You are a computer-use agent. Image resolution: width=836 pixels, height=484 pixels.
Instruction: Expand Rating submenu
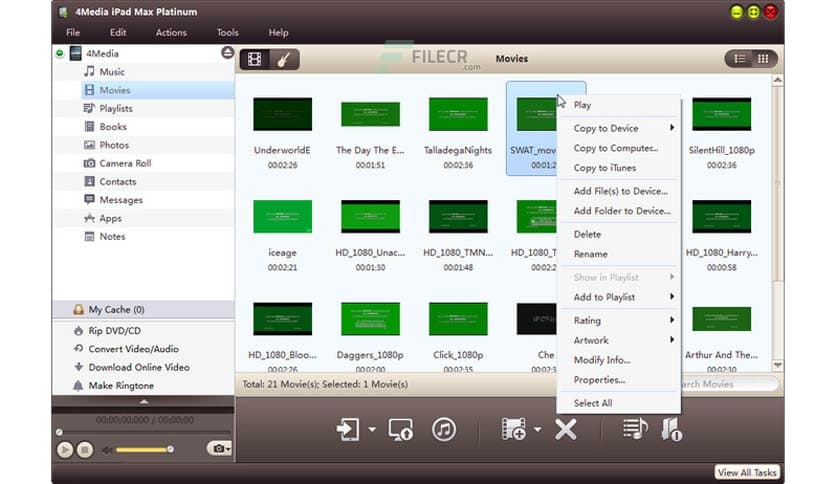tap(618, 320)
